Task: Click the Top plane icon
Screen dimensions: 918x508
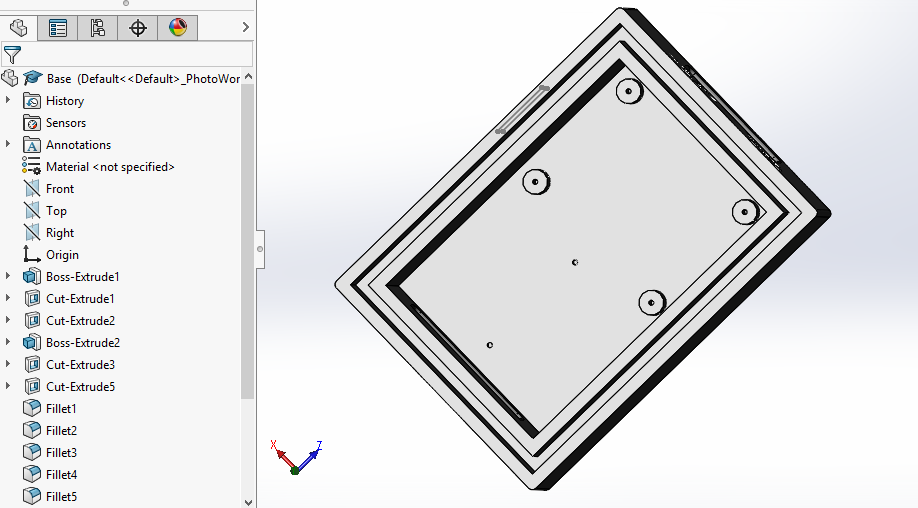Action: (x=32, y=211)
